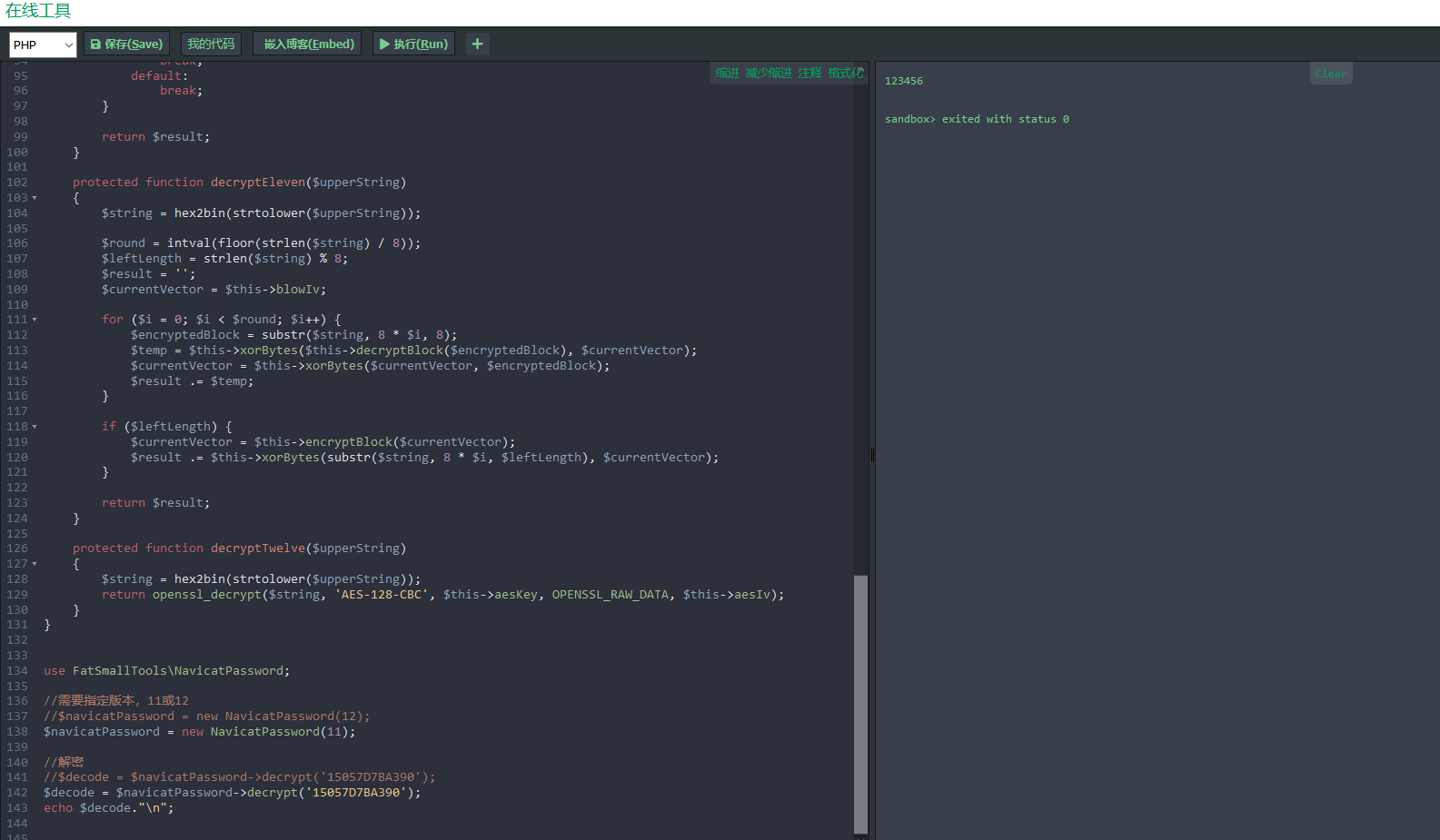The image size is (1440, 840).
Task: Clear the output console
Action: (1330, 74)
